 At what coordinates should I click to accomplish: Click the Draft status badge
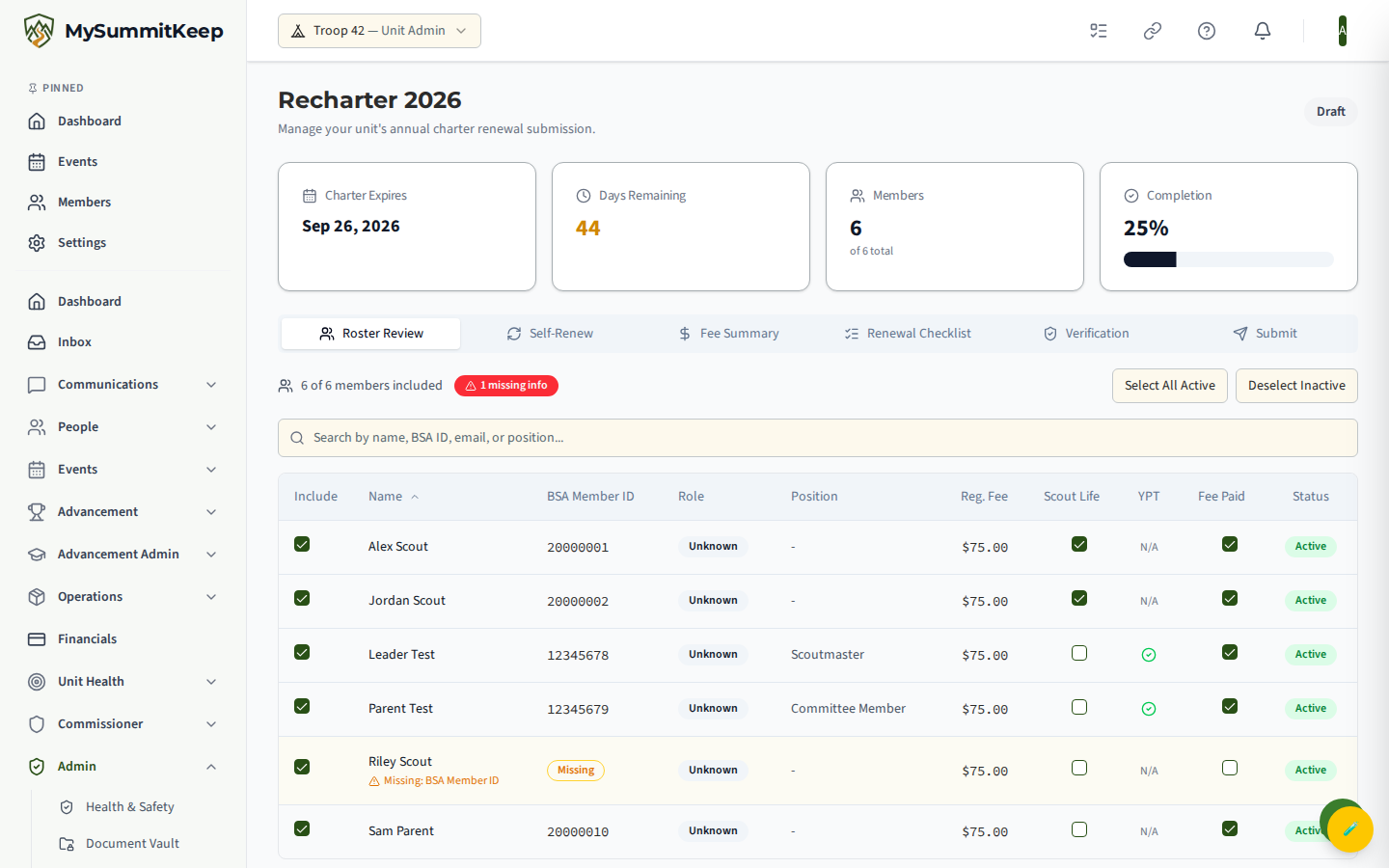1331,112
